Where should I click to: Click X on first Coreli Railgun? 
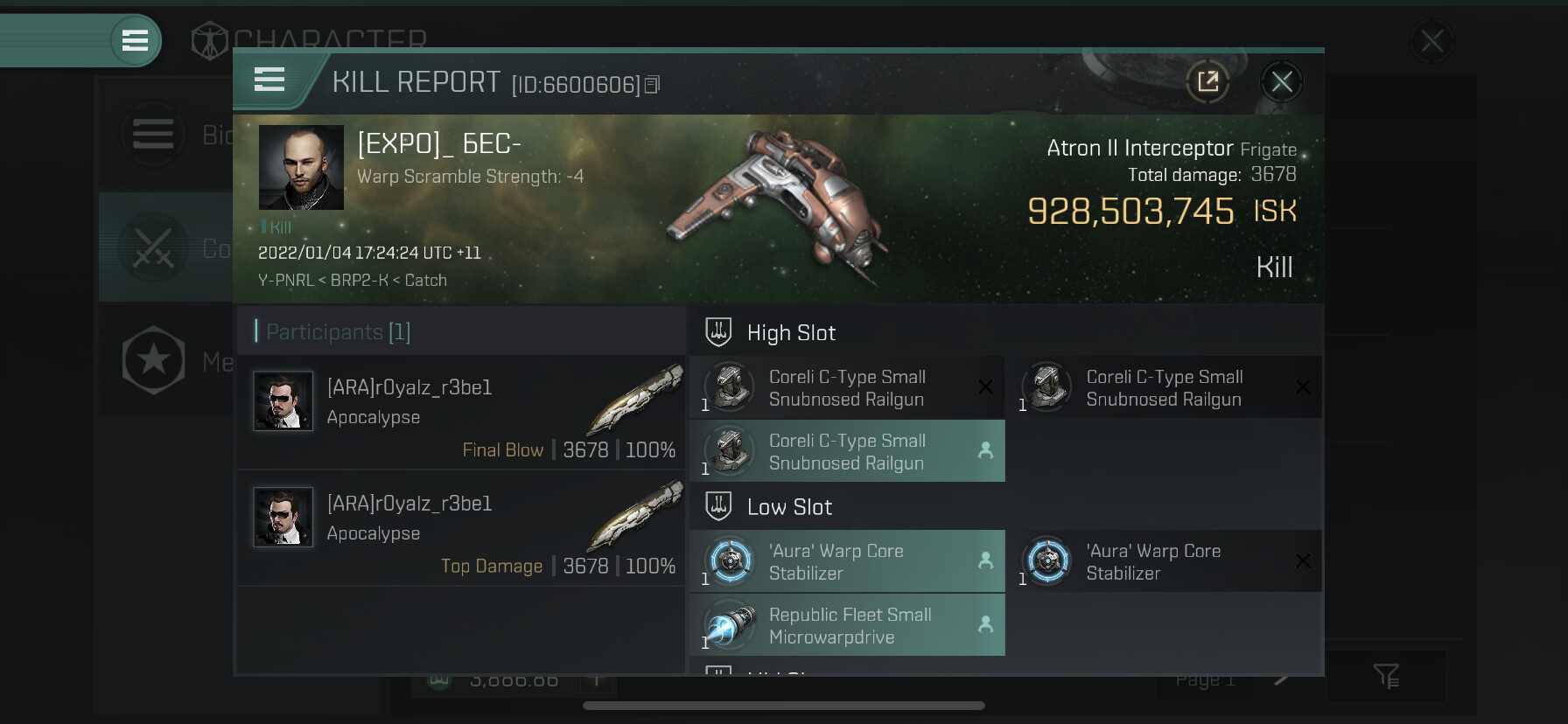pos(985,387)
